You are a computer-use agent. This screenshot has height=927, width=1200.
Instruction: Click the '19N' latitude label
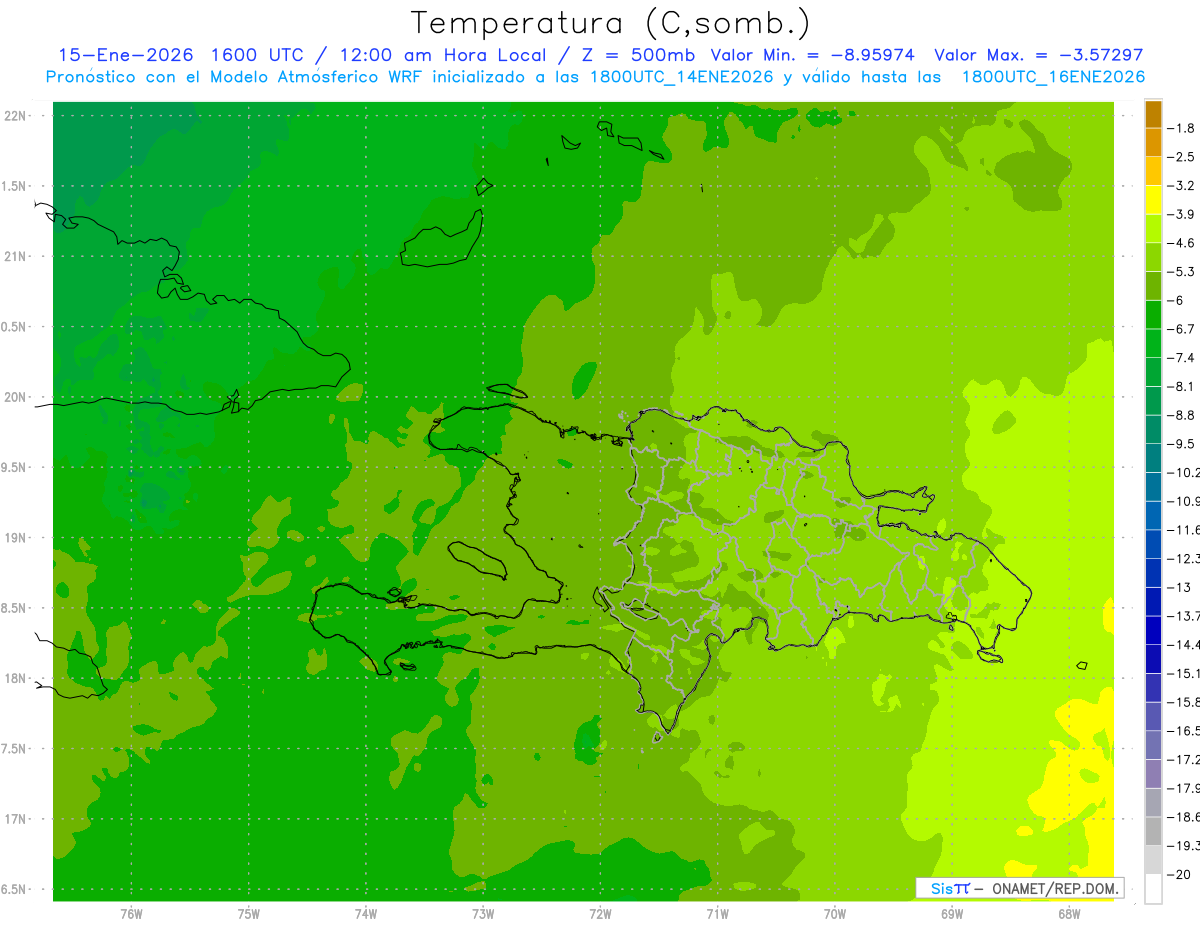point(17,538)
